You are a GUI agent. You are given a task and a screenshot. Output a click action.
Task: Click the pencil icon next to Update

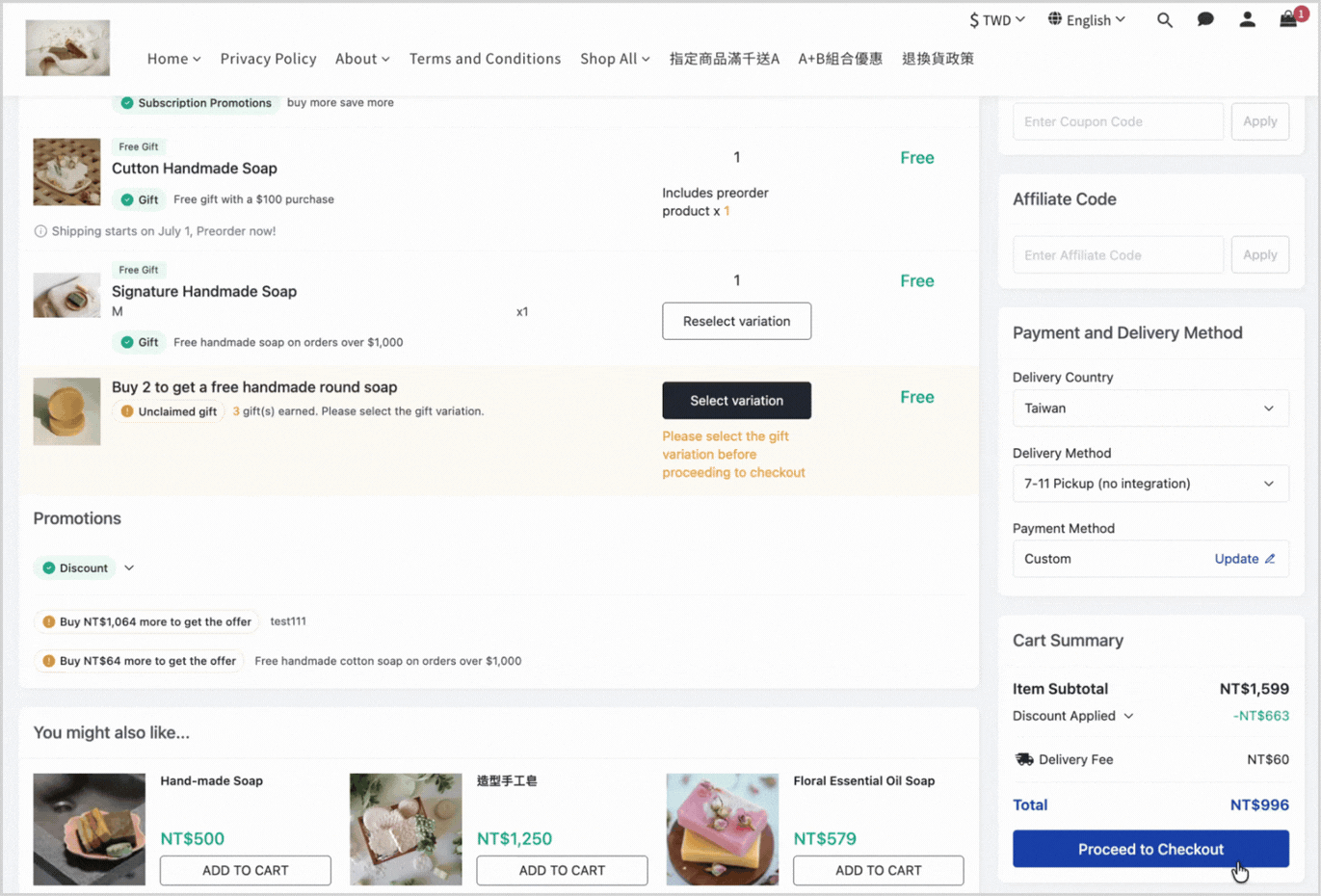pyautogui.click(x=1270, y=559)
